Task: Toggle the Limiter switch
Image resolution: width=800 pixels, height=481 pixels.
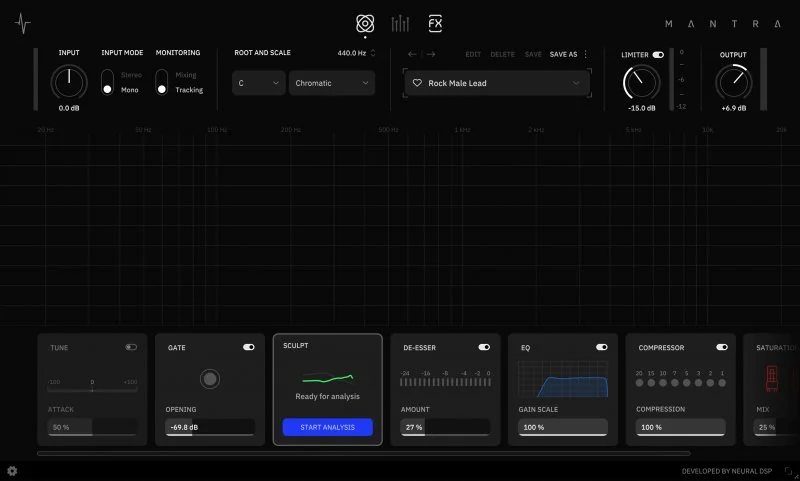Action: 658,55
